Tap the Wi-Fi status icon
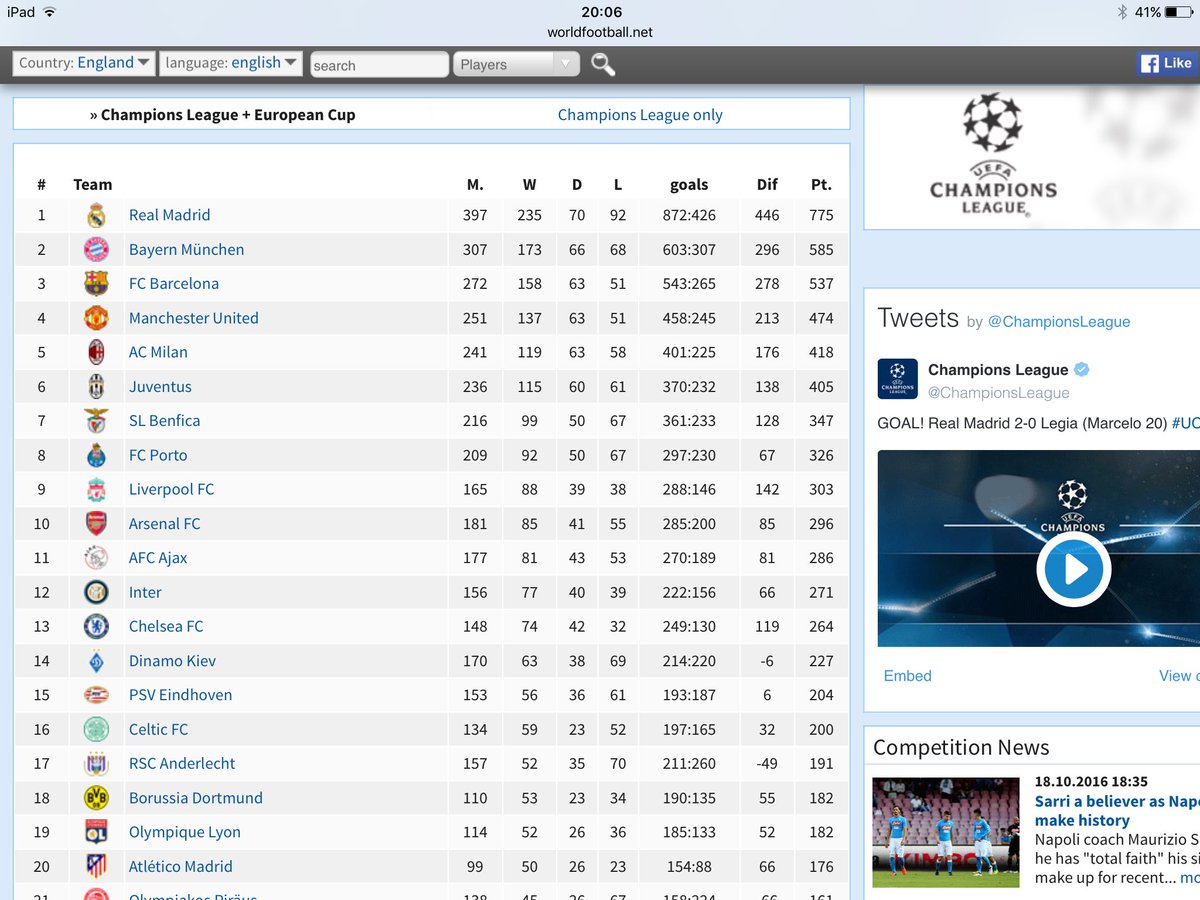 (50, 12)
